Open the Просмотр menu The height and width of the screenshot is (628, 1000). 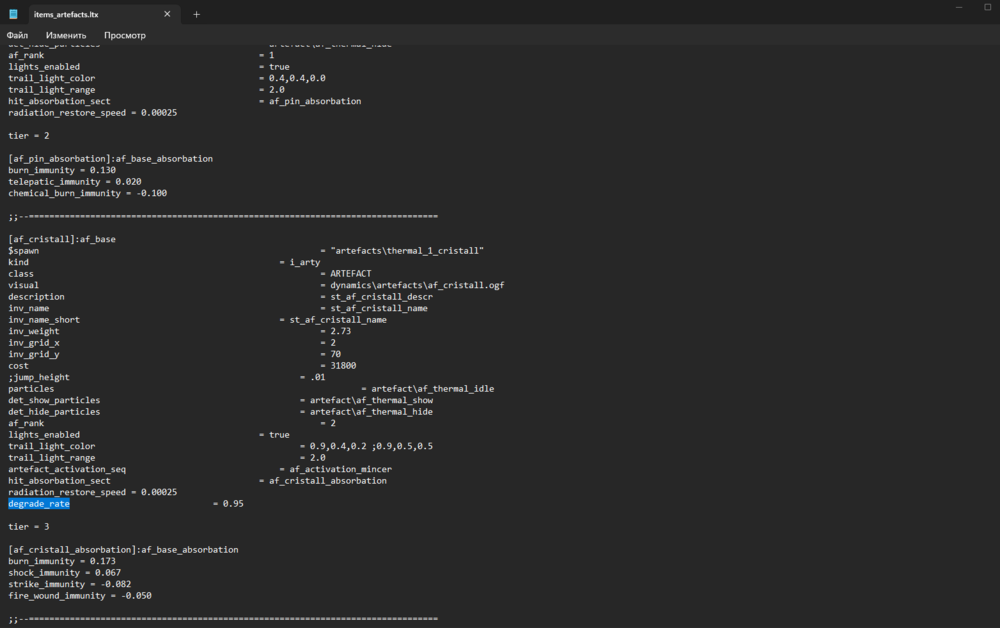[125, 35]
